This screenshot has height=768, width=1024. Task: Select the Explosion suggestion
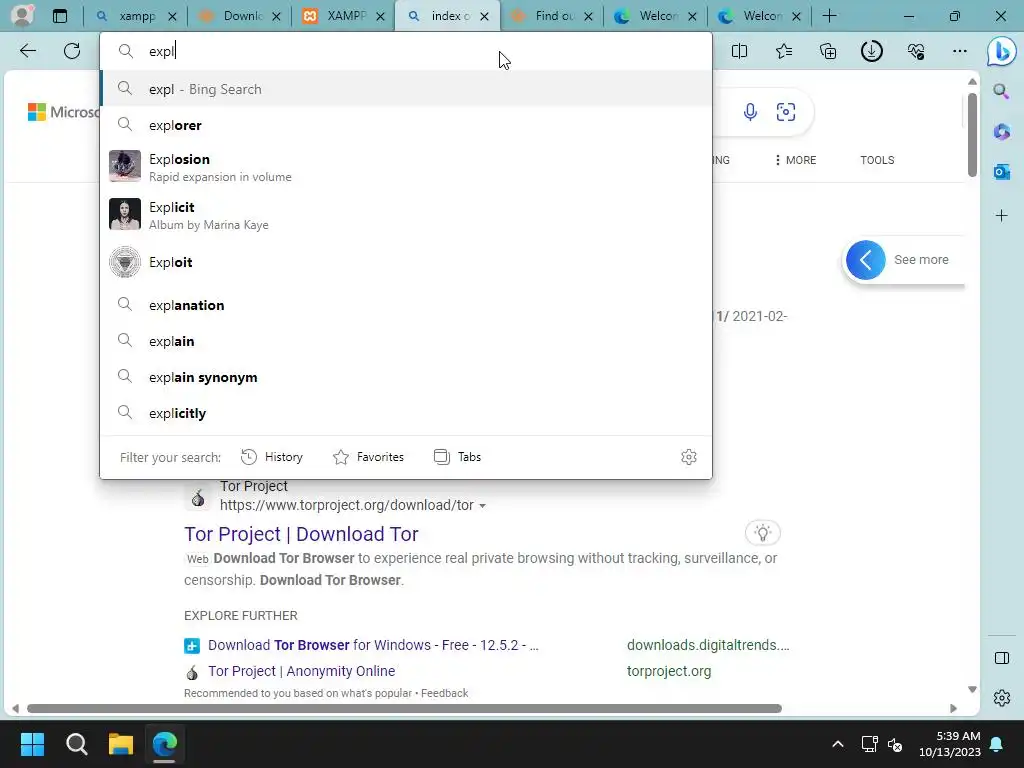pos(406,167)
